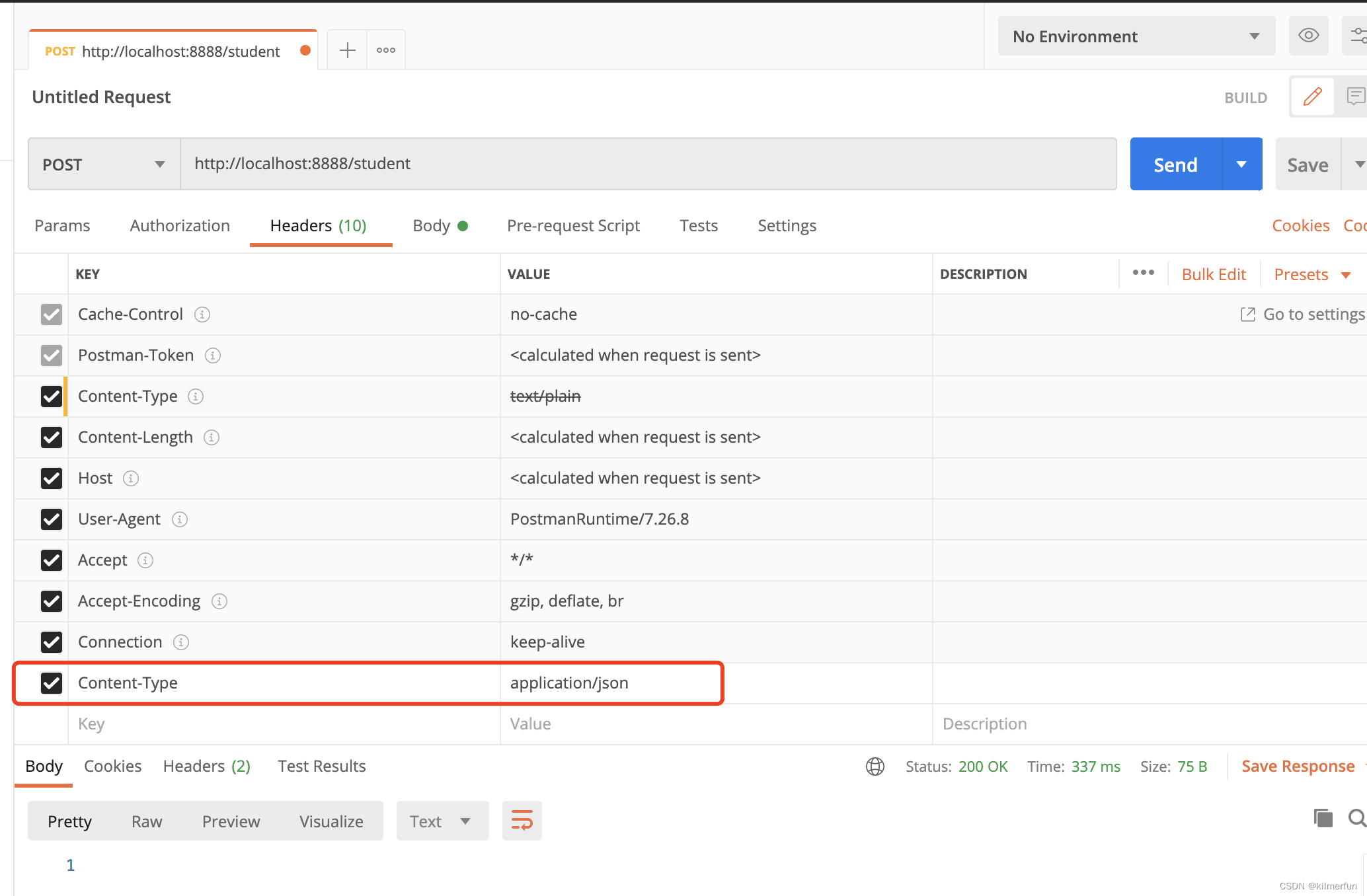Click the globe network icon near Status
Image resolution: width=1367 pixels, height=896 pixels.
coord(875,766)
